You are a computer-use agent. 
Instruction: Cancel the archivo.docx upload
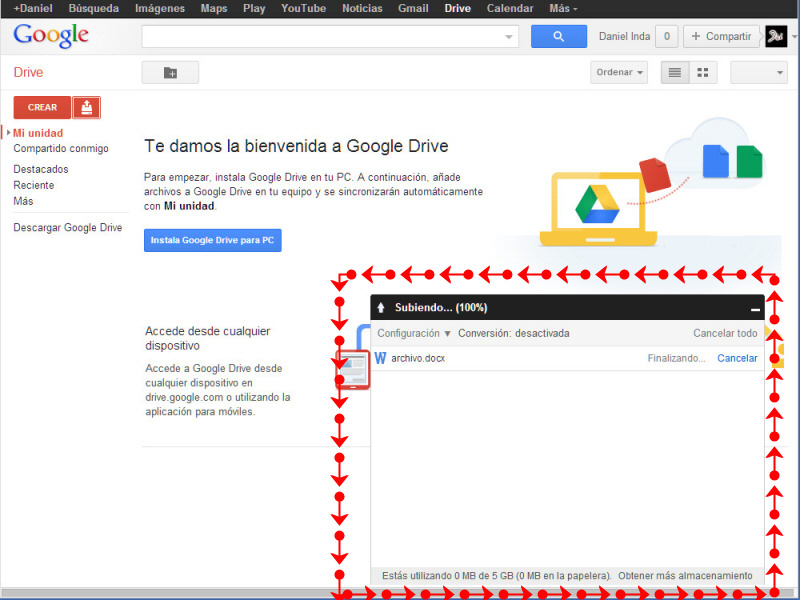pos(737,358)
